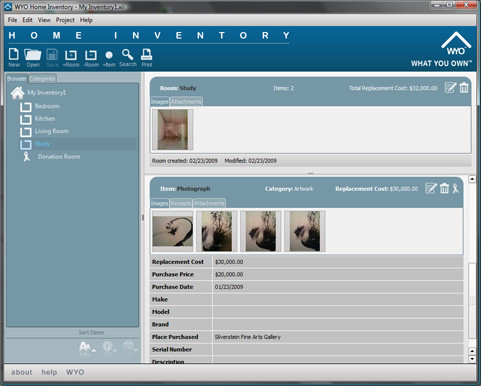Open the Edit menu
This screenshot has height=386, width=481.
coord(27,20)
